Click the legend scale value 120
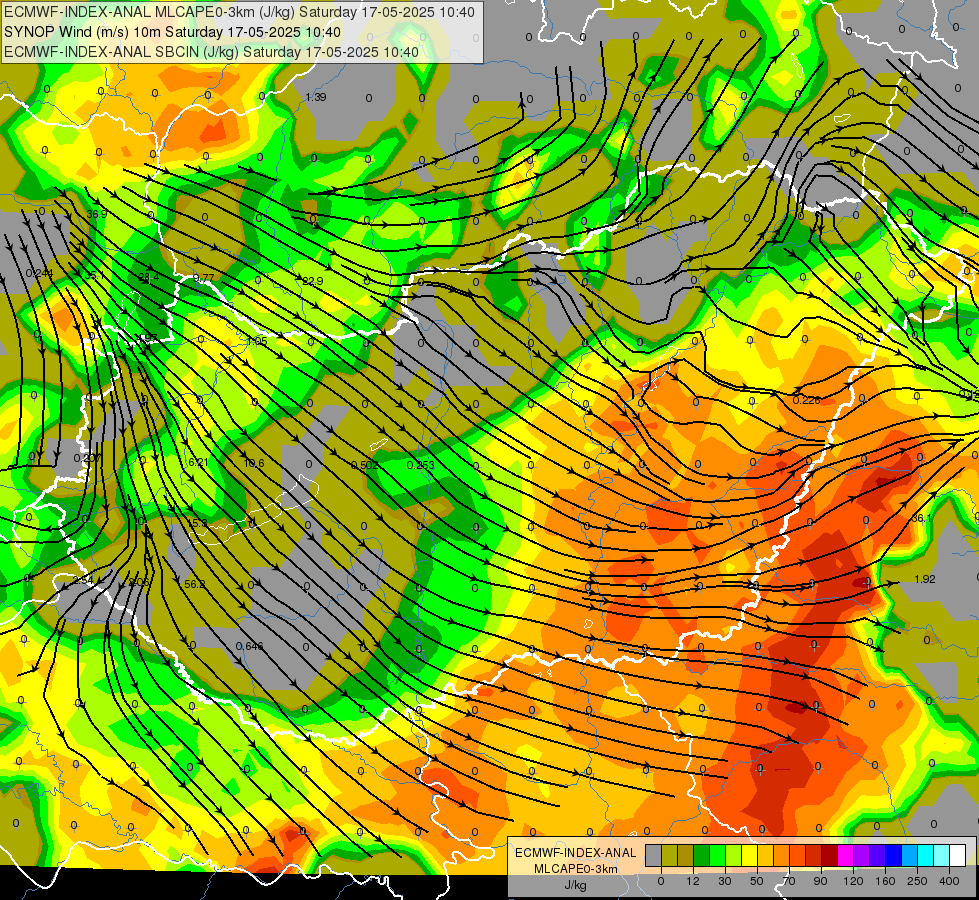 (853, 881)
